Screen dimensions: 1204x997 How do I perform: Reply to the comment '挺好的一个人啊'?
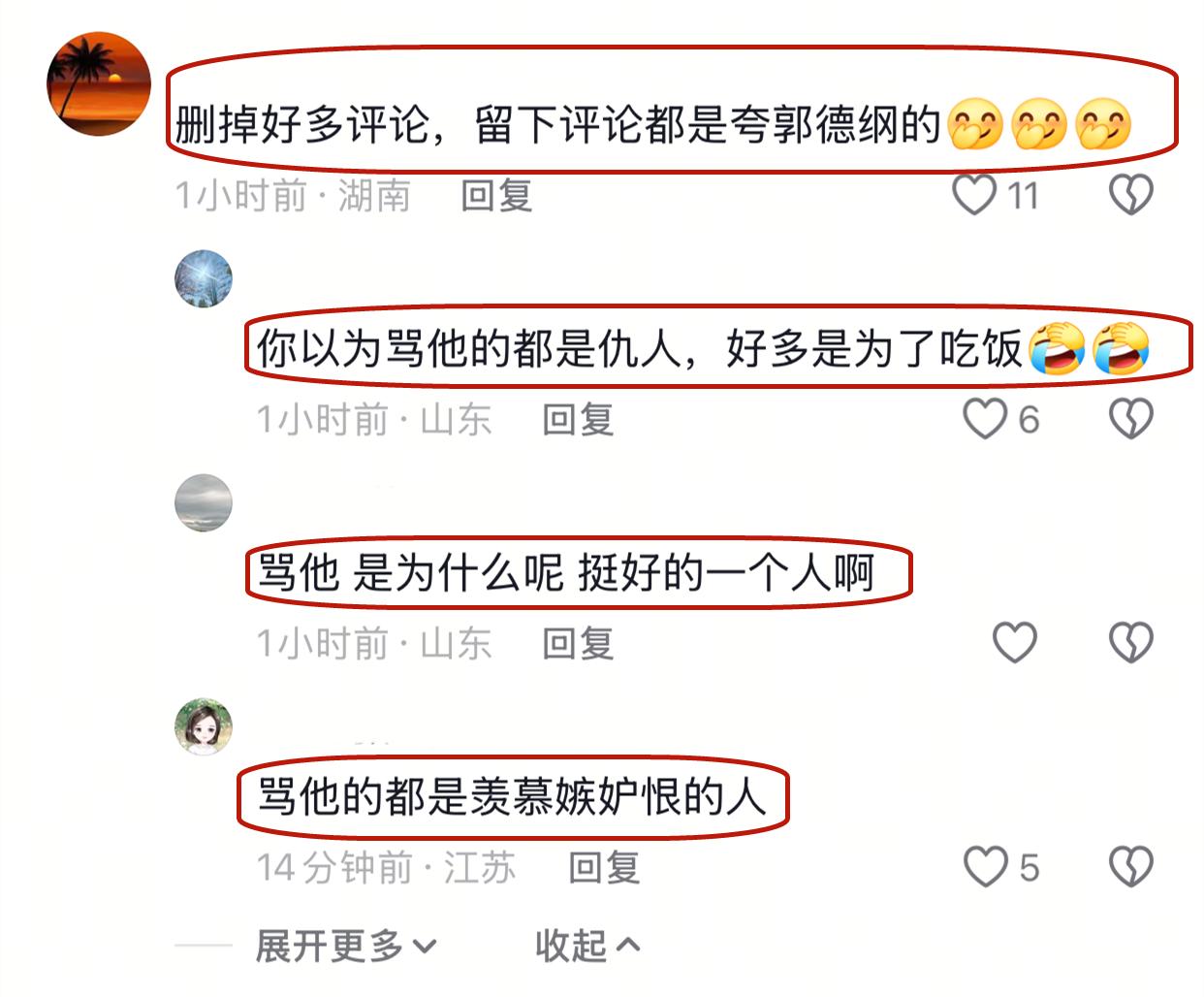(x=578, y=644)
